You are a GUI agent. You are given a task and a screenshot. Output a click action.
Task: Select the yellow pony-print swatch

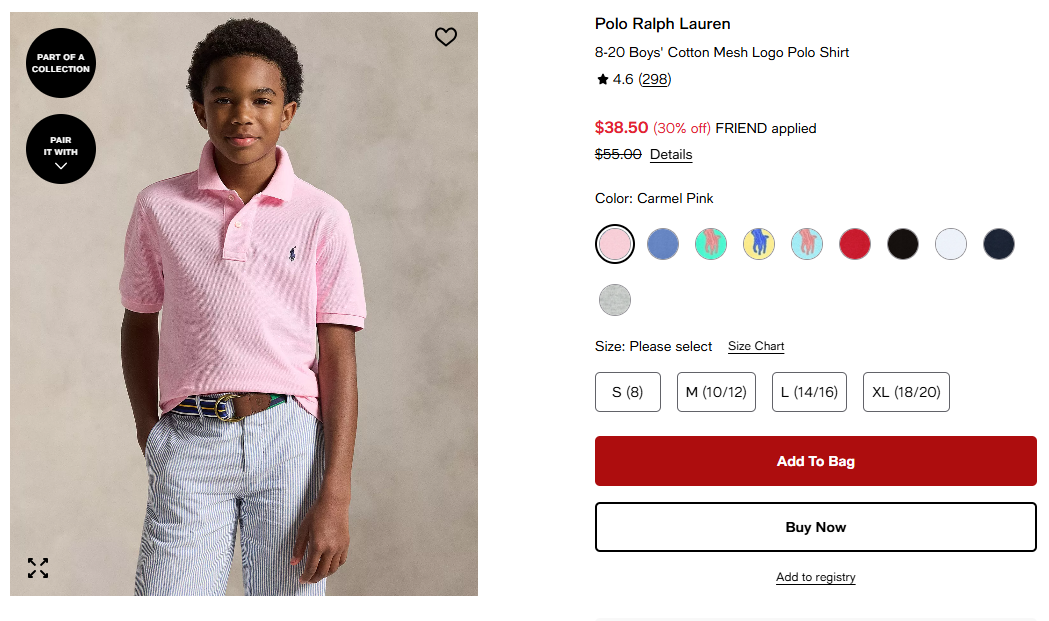(759, 244)
